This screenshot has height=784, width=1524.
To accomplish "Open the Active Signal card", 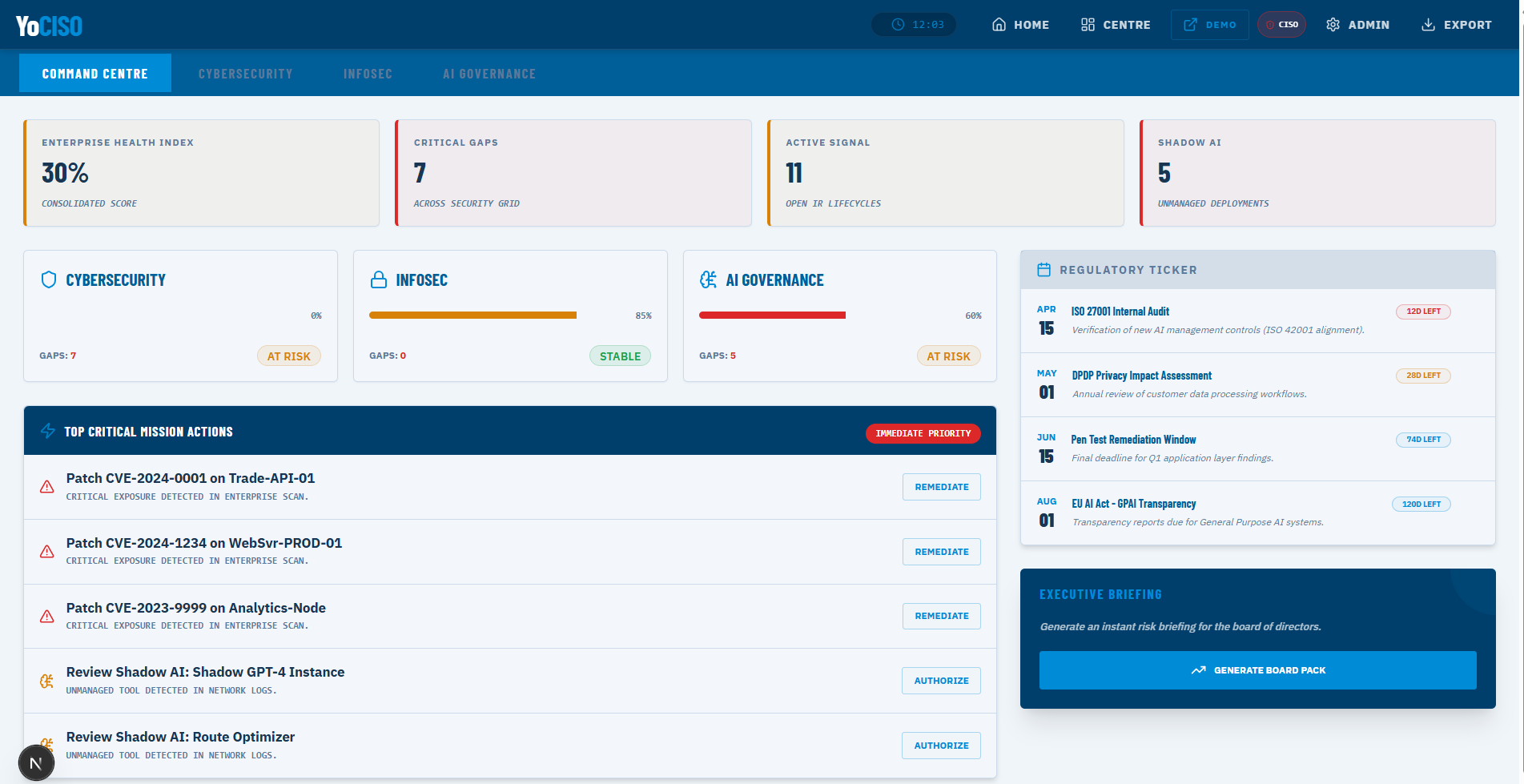I will point(946,173).
